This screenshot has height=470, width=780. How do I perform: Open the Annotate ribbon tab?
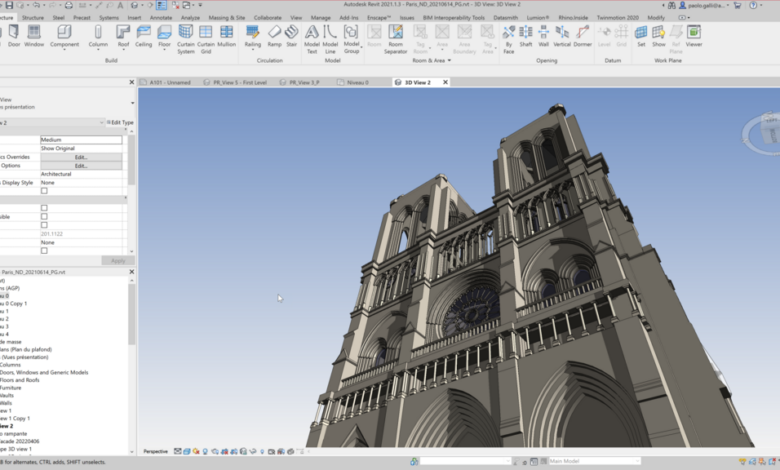(x=160, y=17)
